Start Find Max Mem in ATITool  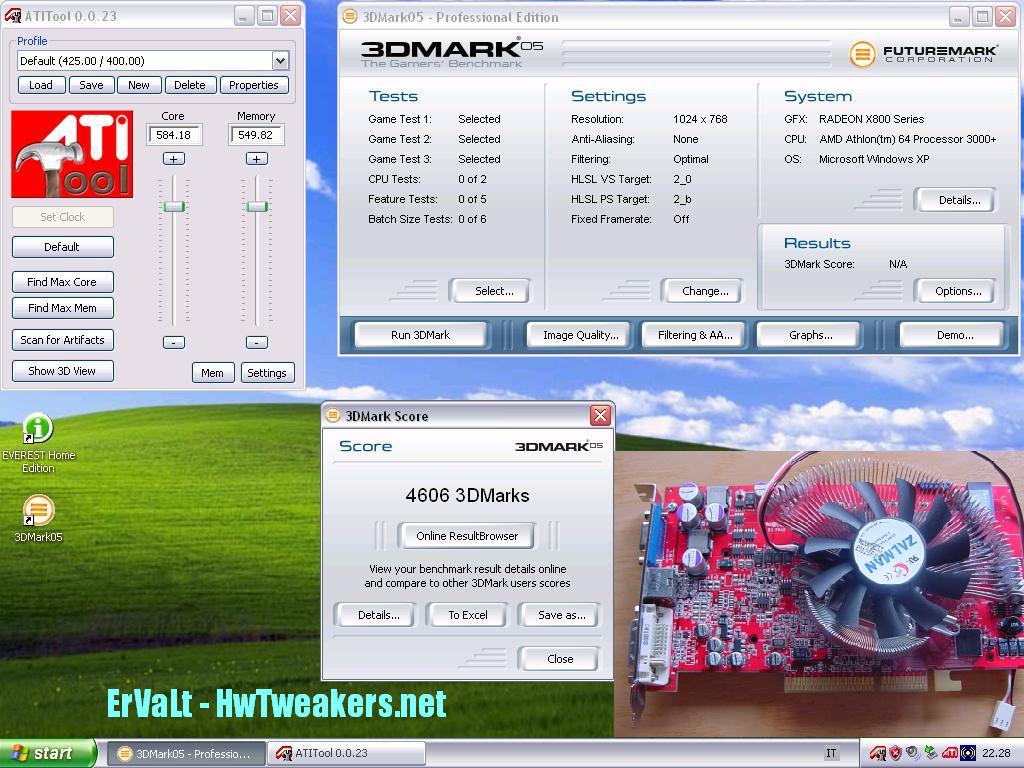[62, 308]
